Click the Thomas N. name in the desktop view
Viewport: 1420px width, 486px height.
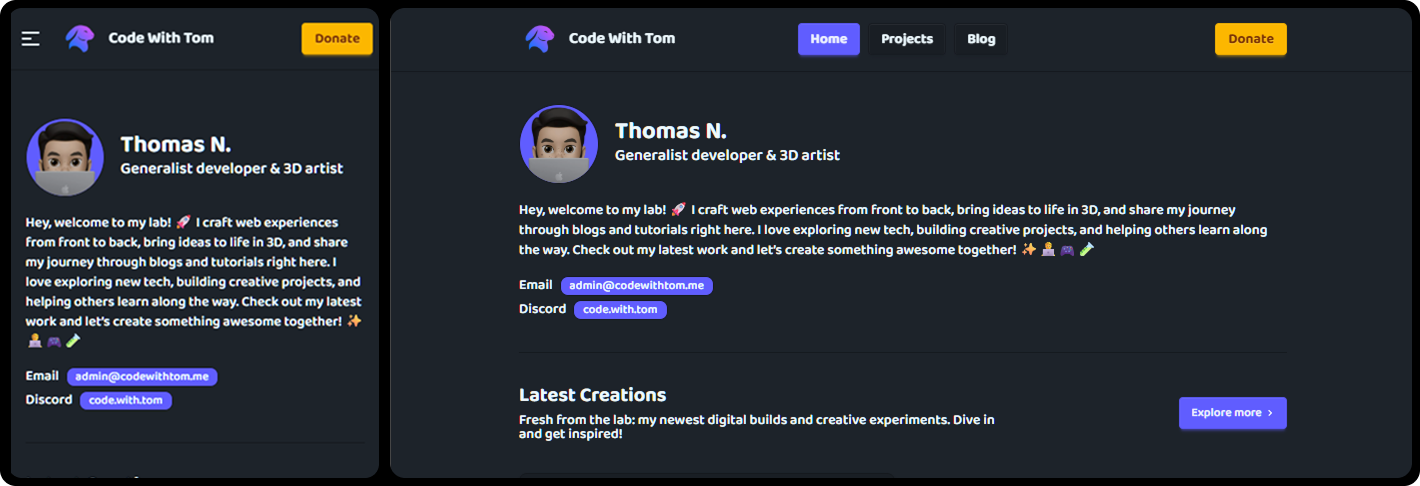coord(670,131)
